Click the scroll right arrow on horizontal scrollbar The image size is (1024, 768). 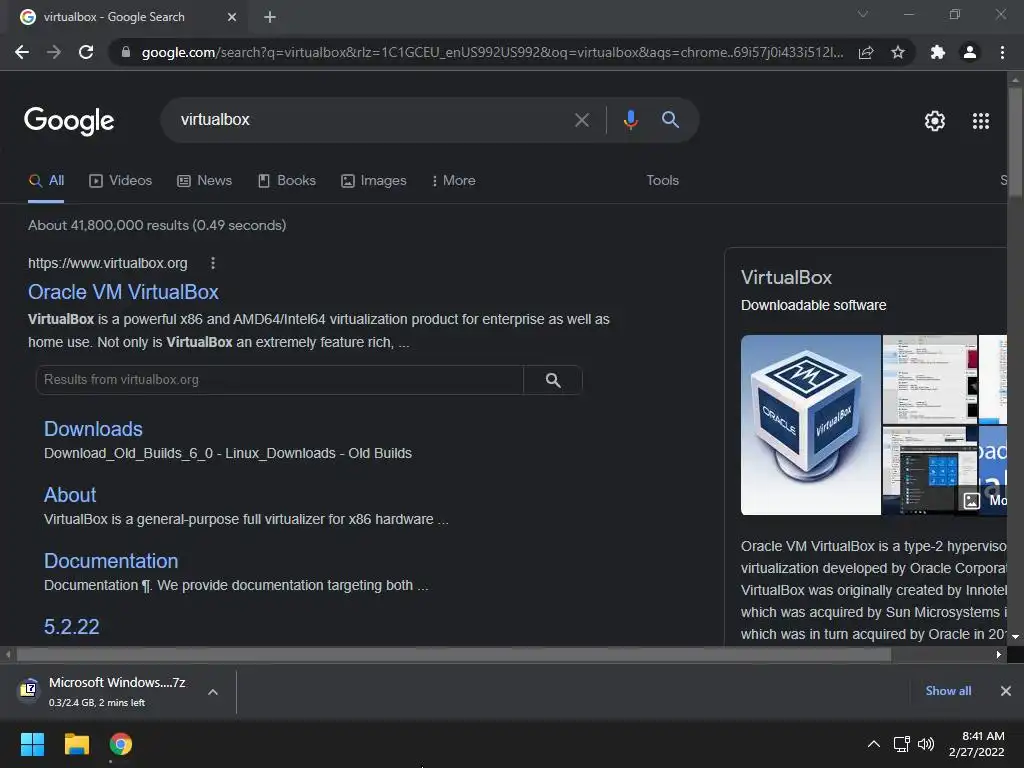[x=999, y=654]
